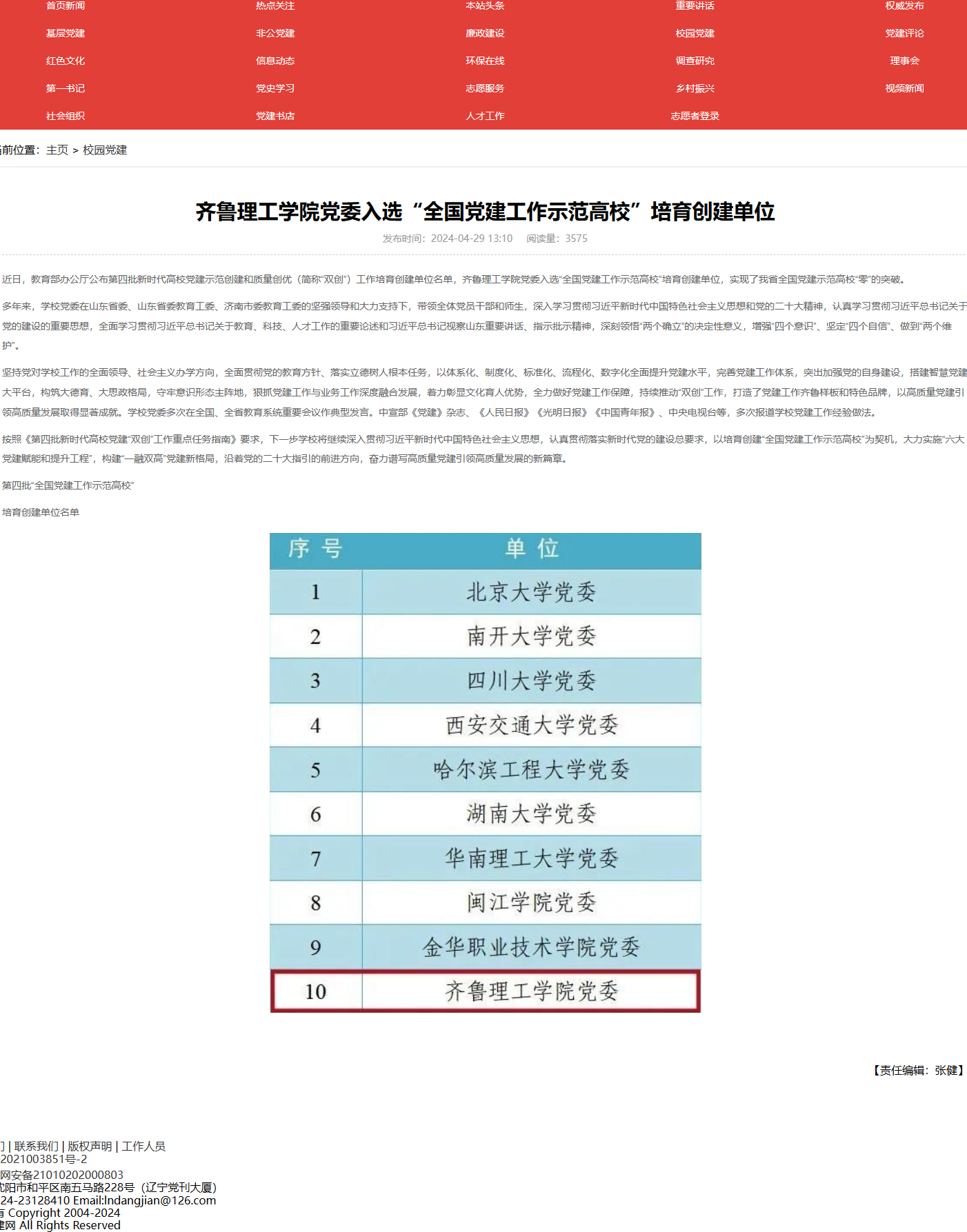Click 主页 in the breadcrumb
967x1232 pixels.
[x=57, y=150]
